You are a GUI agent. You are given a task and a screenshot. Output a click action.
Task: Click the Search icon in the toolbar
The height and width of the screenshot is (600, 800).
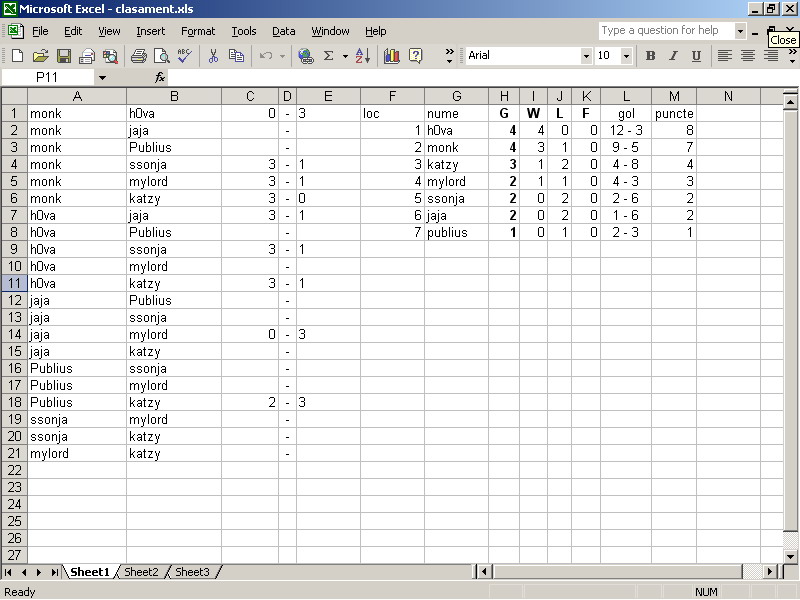[110, 56]
